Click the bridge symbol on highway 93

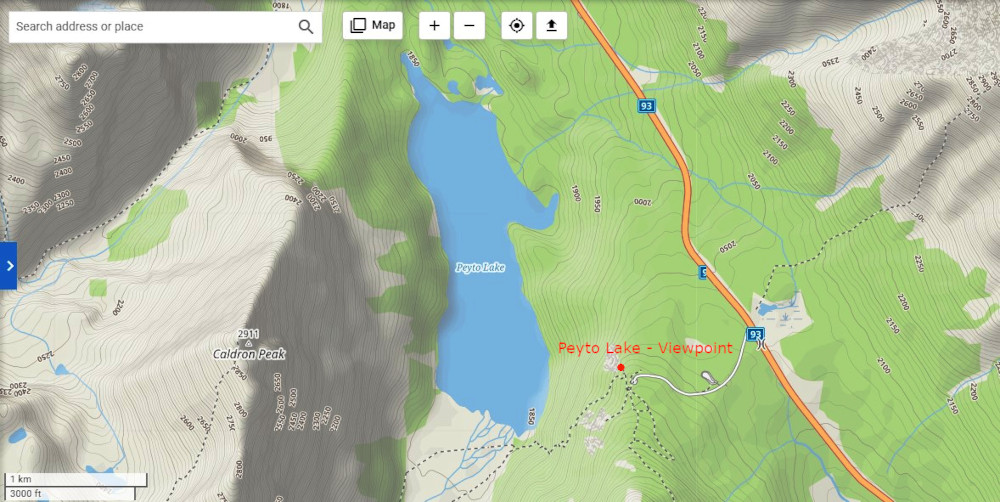[761, 345]
